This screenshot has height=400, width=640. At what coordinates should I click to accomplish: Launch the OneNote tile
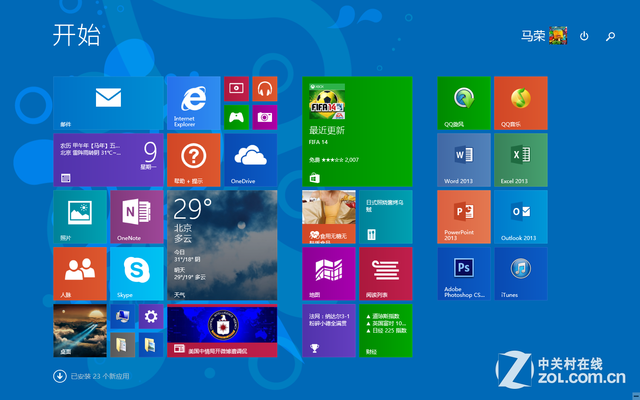[x=137, y=217]
